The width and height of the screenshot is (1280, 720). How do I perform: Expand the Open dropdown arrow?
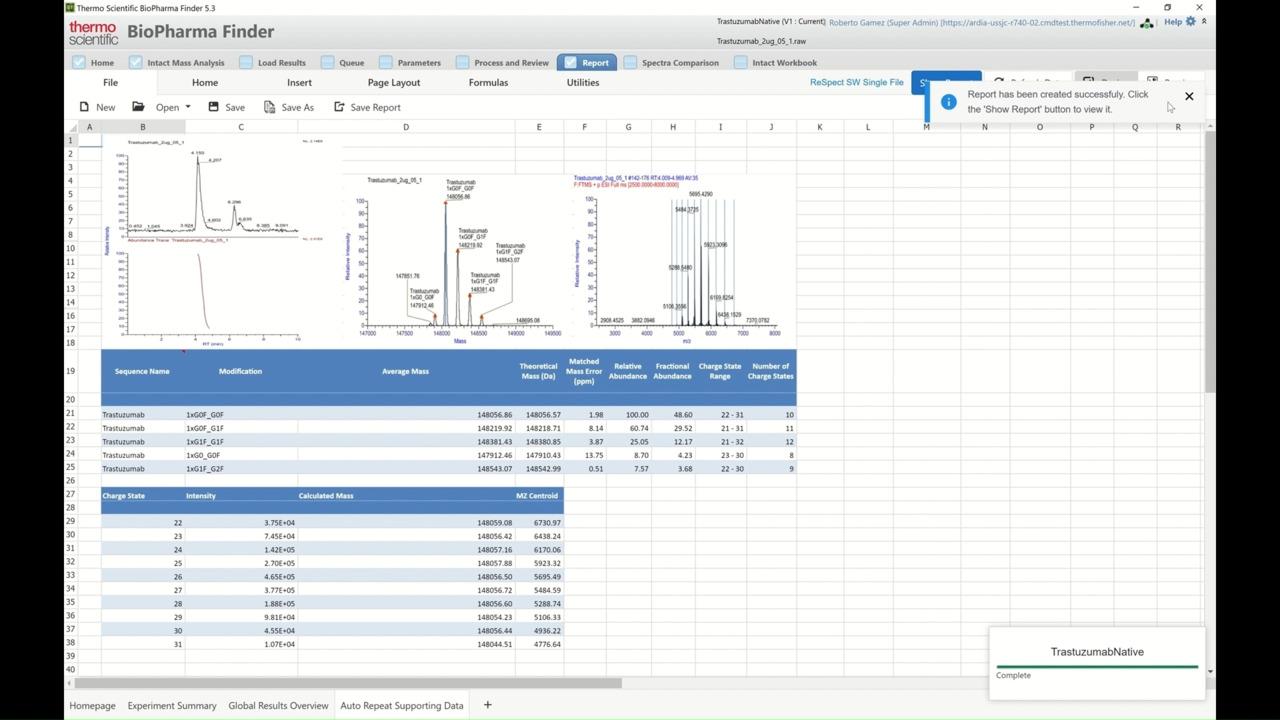click(x=187, y=107)
